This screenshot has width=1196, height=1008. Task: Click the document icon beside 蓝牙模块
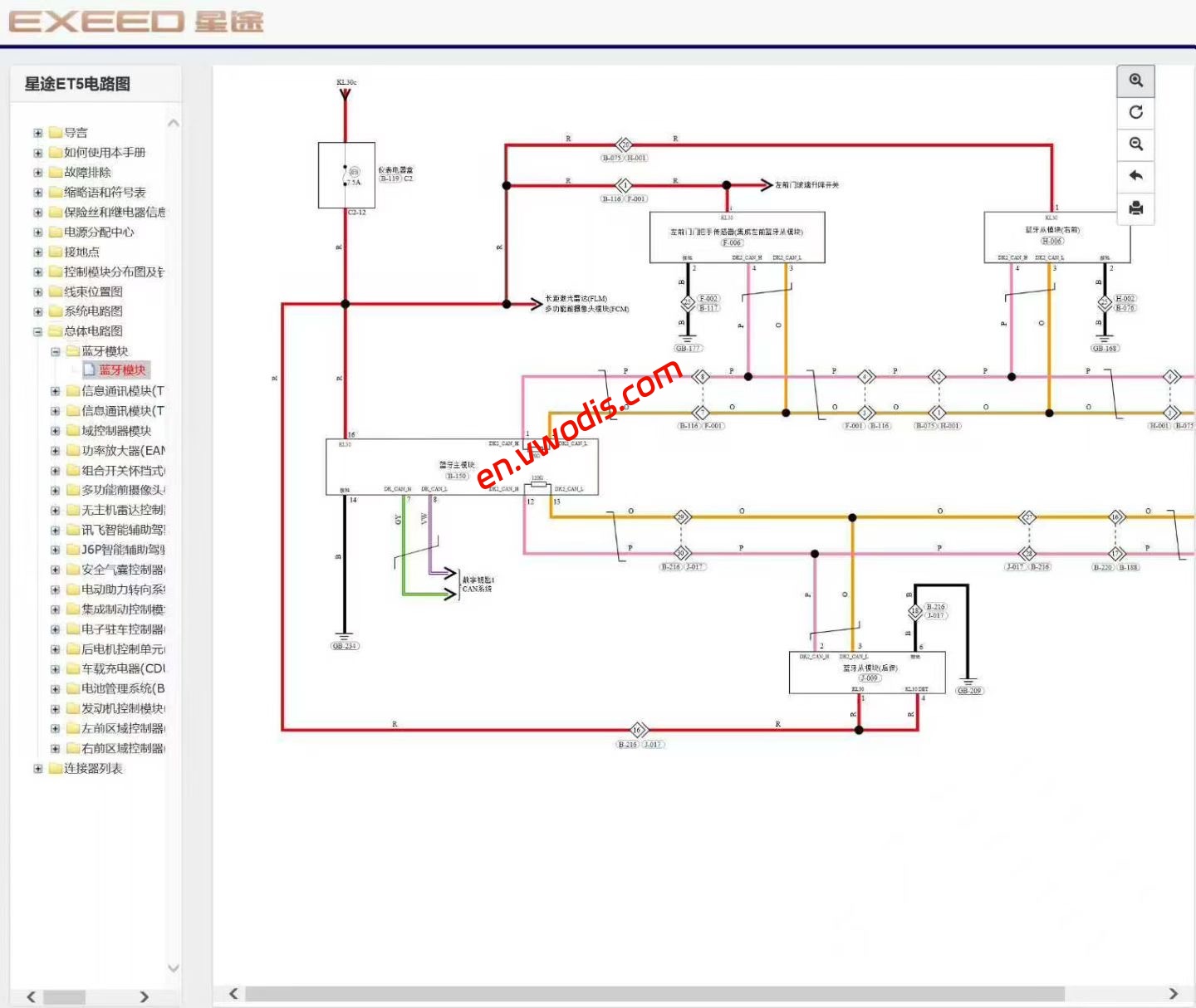pos(88,370)
